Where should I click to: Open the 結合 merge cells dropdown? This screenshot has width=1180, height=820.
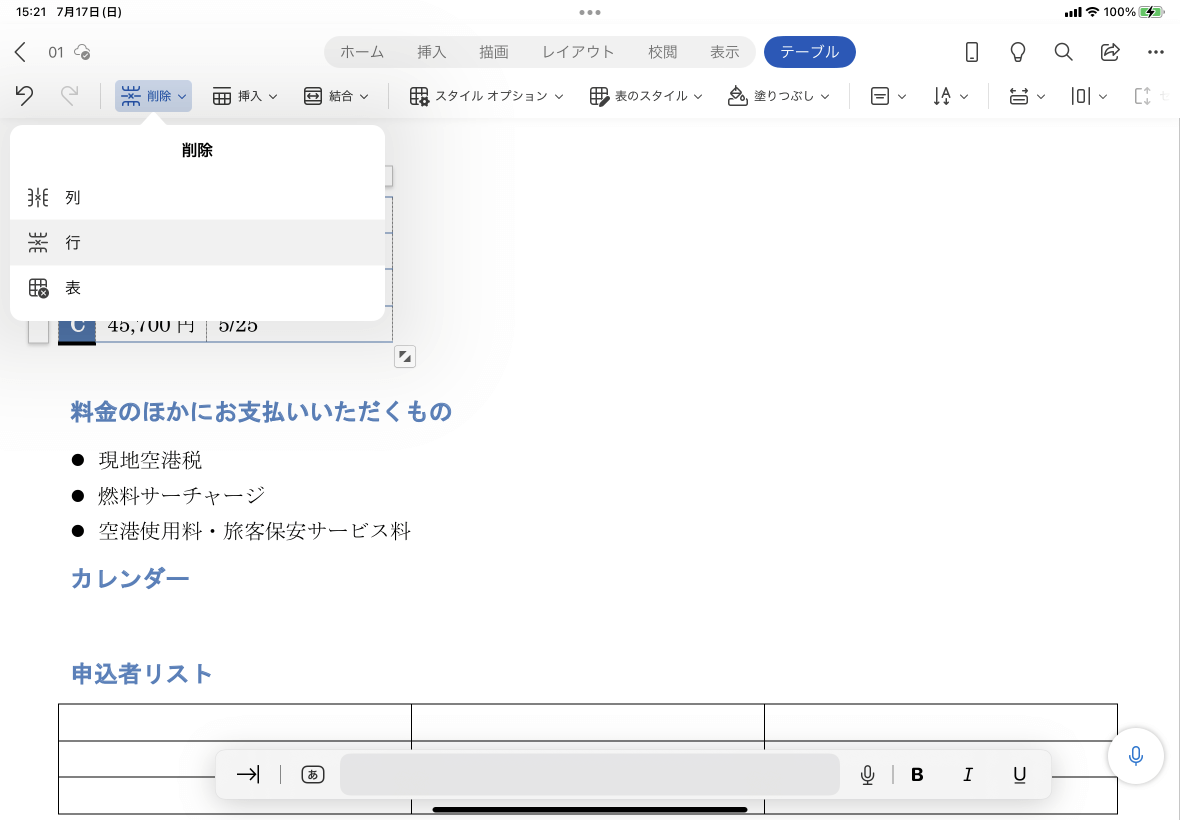pyautogui.click(x=336, y=96)
